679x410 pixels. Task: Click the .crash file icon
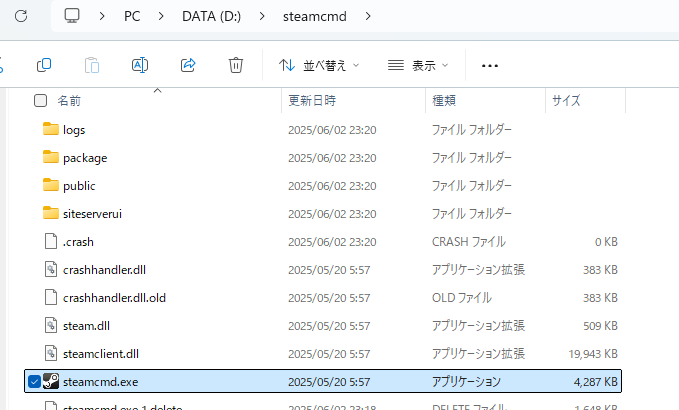pyautogui.click(x=51, y=241)
